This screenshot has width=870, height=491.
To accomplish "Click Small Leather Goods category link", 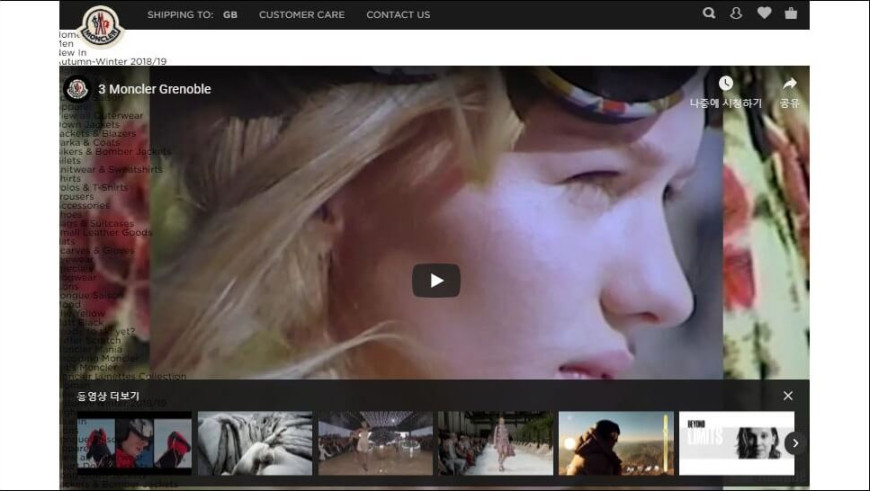I will point(105,232).
